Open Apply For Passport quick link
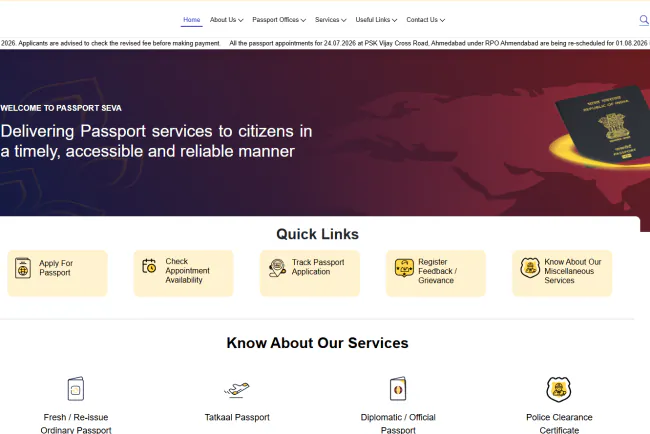 (58, 273)
